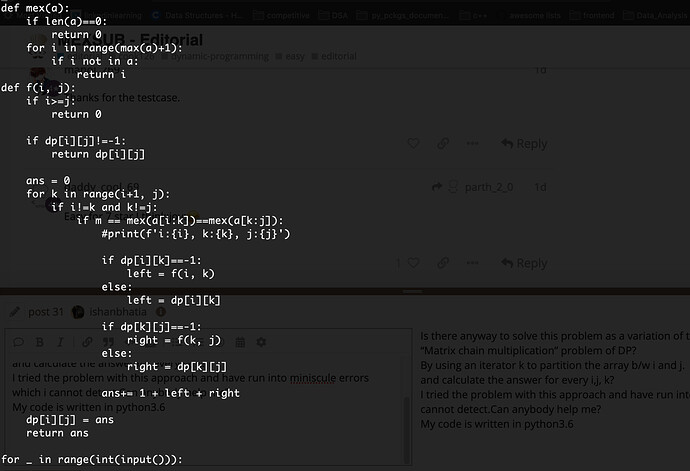Click the ishanbhatia avatar in composer header
The height and width of the screenshot is (471, 690).
pos(78,312)
